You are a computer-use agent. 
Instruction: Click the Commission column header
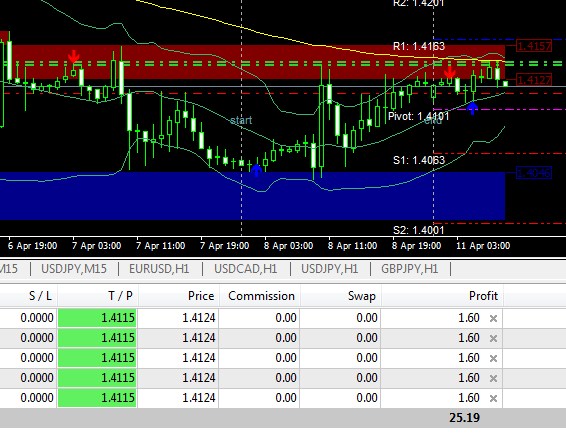(x=260, y=296)
